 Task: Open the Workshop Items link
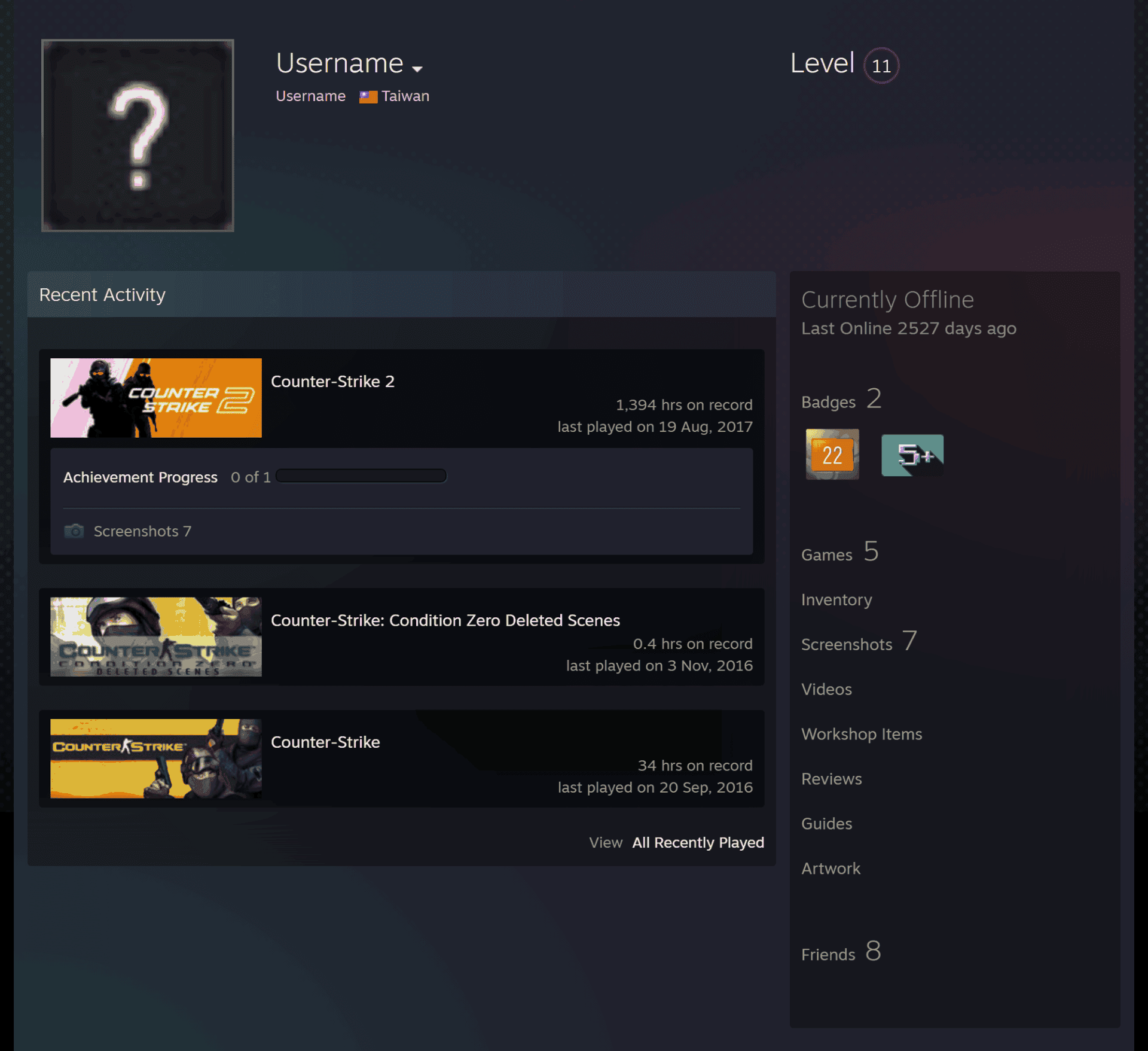[862, 734]
